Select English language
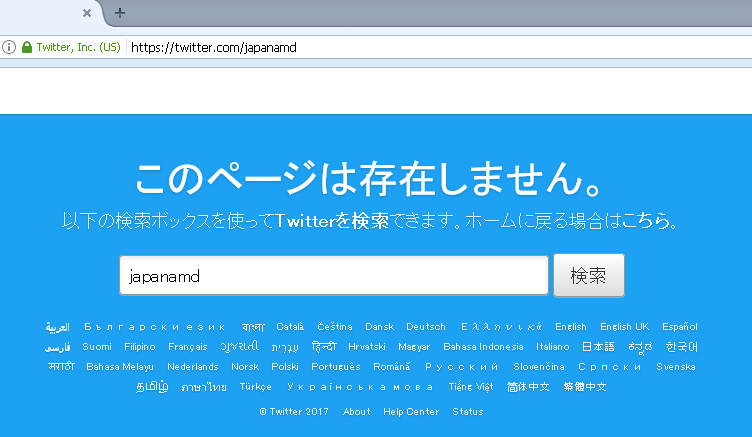This screenshot has width=752, height=437. (571, 327)
